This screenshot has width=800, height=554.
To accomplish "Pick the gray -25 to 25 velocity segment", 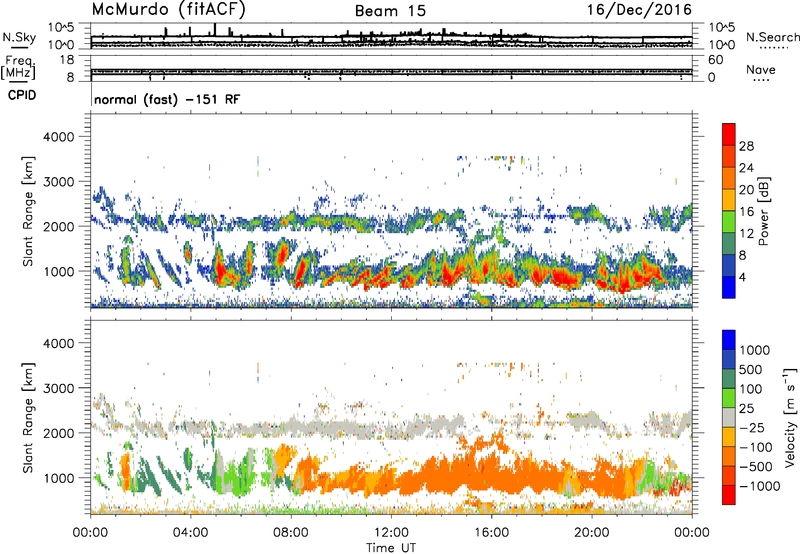I will tap(729, 417).
